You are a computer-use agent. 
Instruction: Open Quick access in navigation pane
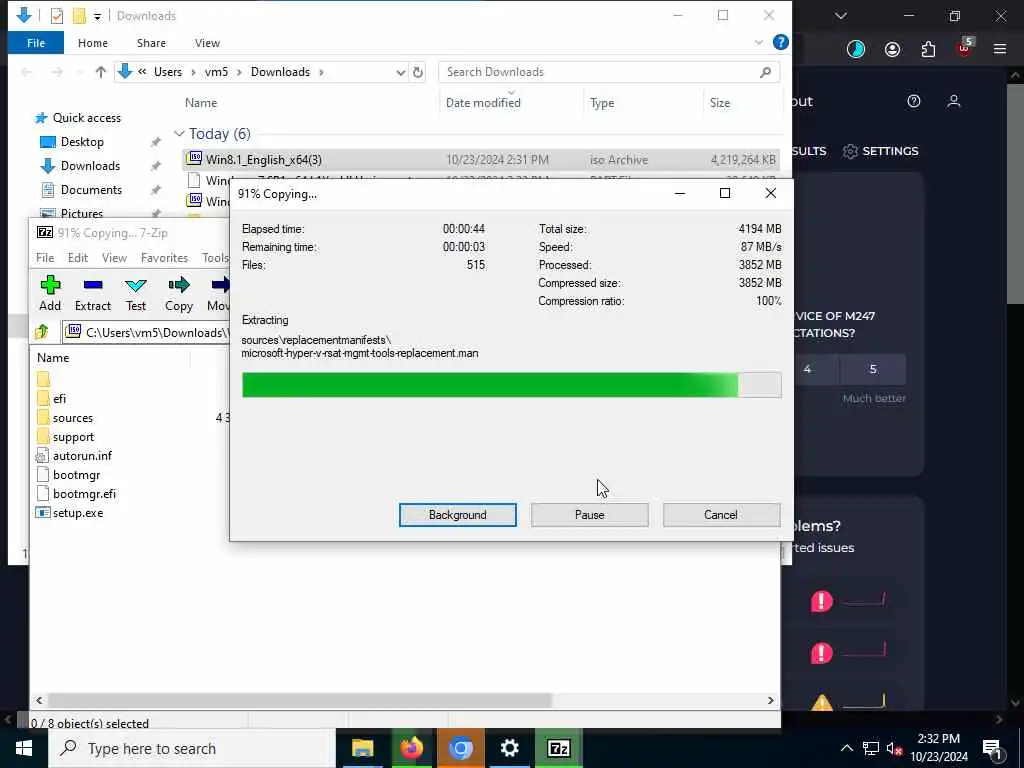click(86, 118)
